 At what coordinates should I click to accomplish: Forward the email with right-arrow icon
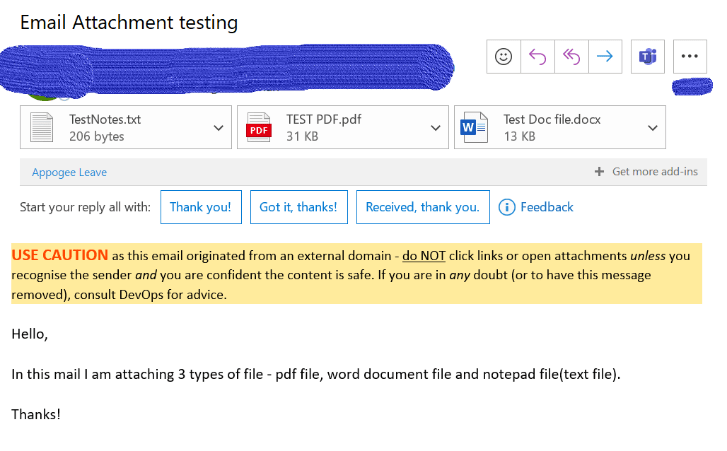point(604,57)
